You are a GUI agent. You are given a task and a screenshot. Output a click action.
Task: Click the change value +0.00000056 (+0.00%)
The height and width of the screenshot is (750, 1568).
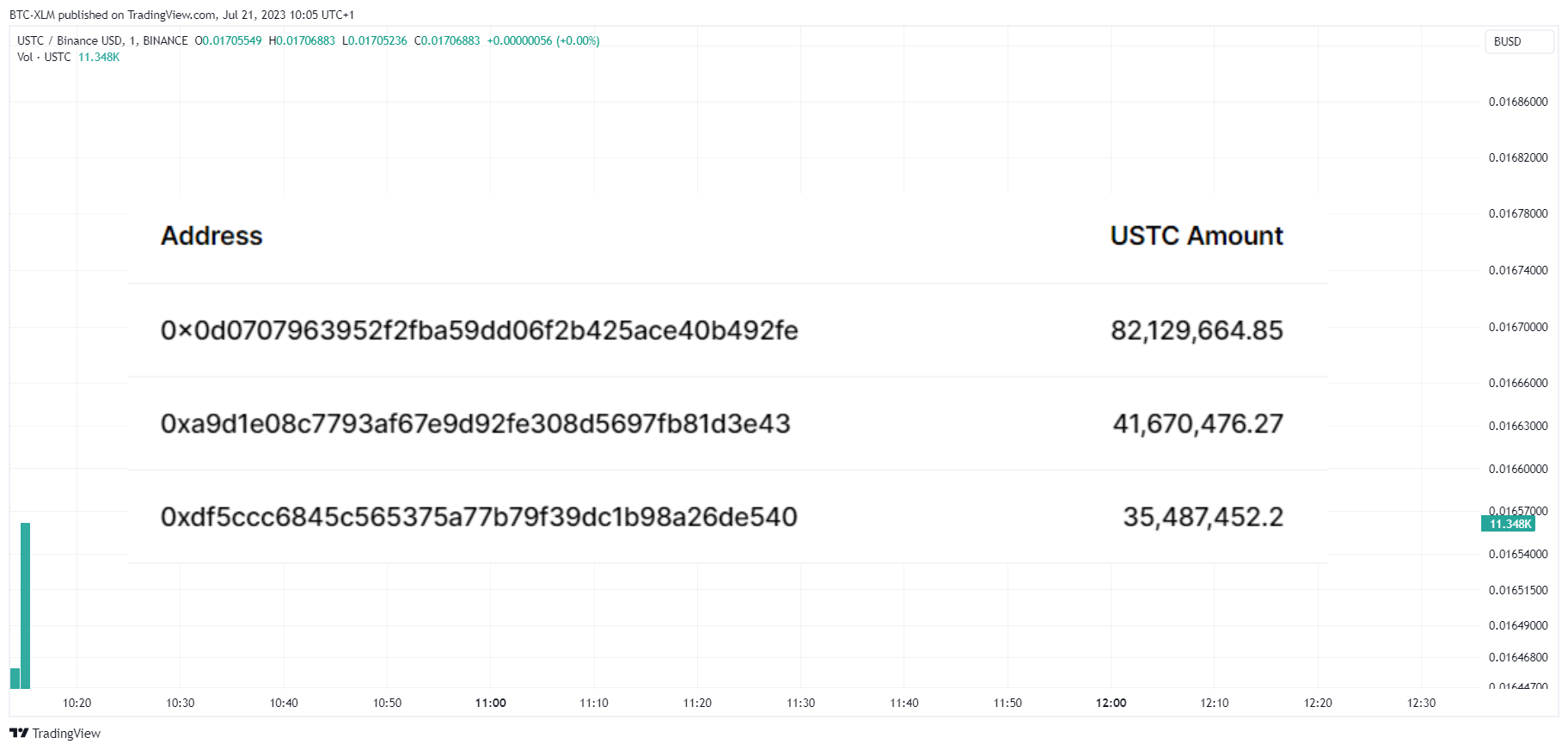543,40
